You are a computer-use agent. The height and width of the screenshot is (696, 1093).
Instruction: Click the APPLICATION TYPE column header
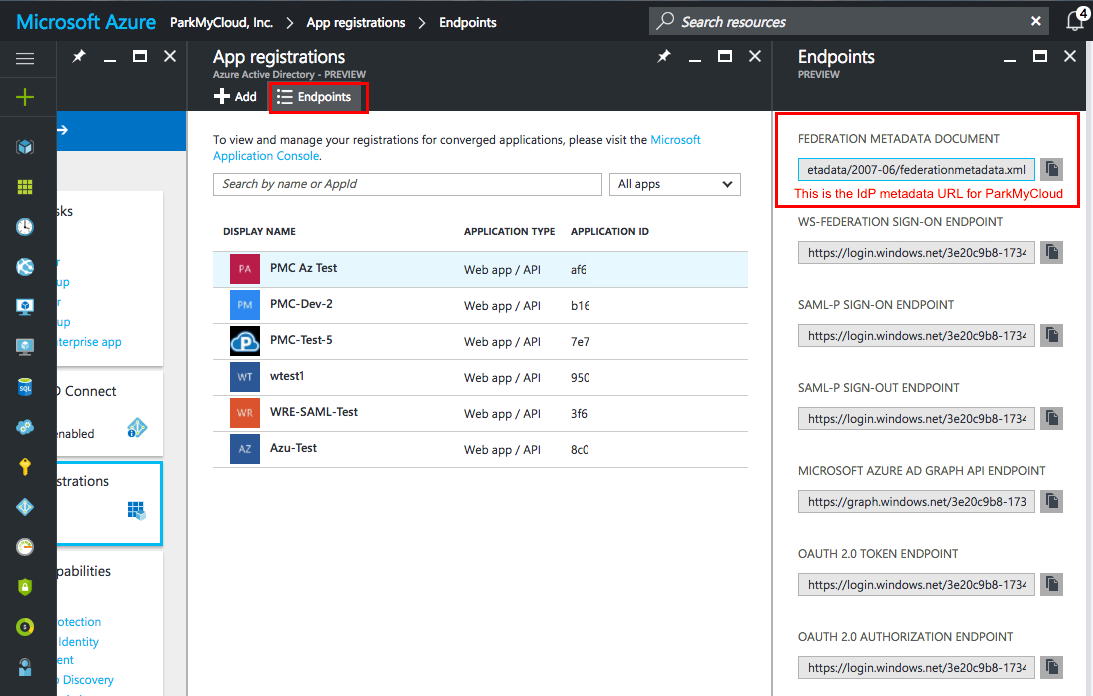click(510, 232)
